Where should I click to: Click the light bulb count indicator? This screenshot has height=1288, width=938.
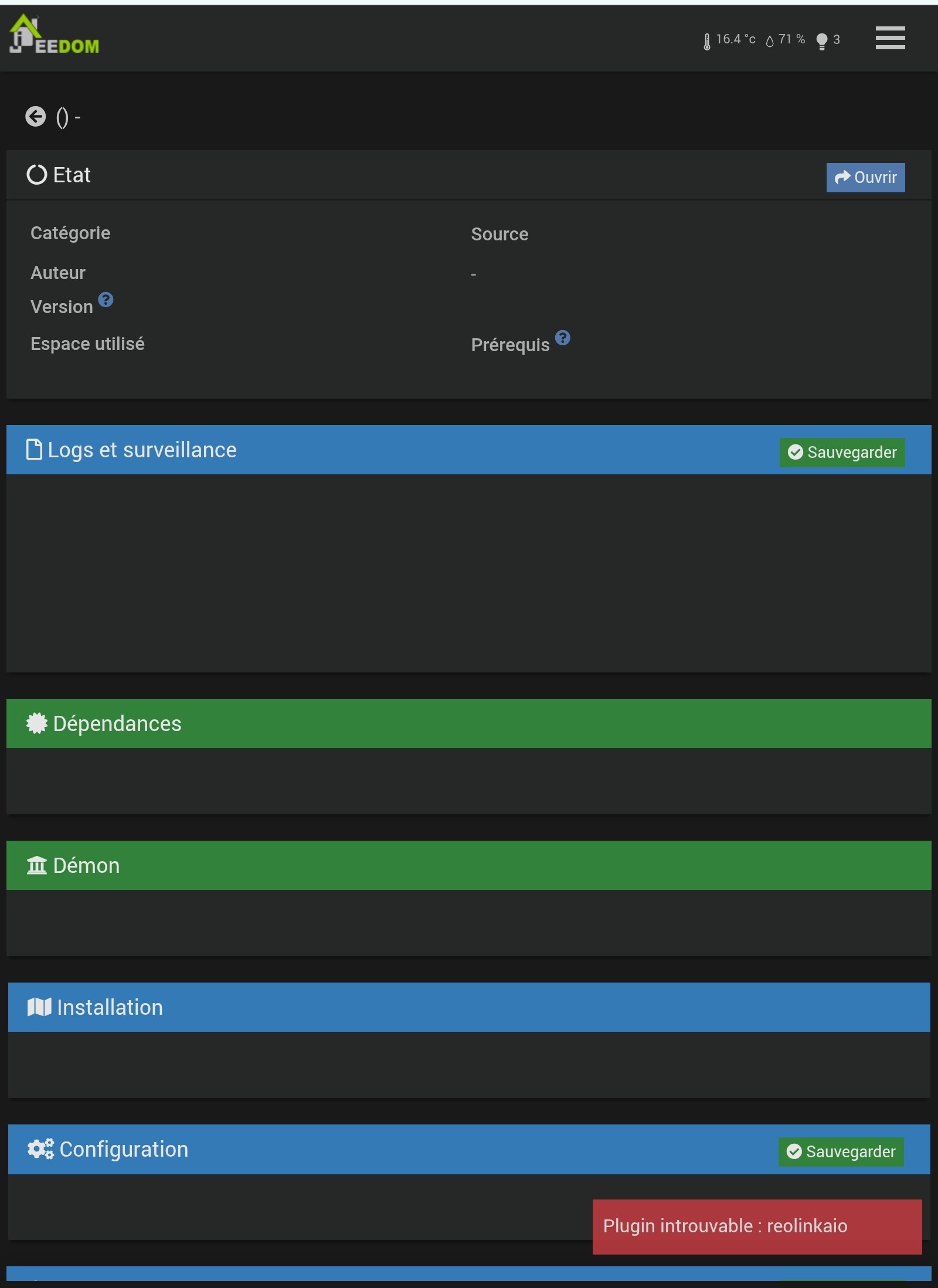[x=828, y=40]
